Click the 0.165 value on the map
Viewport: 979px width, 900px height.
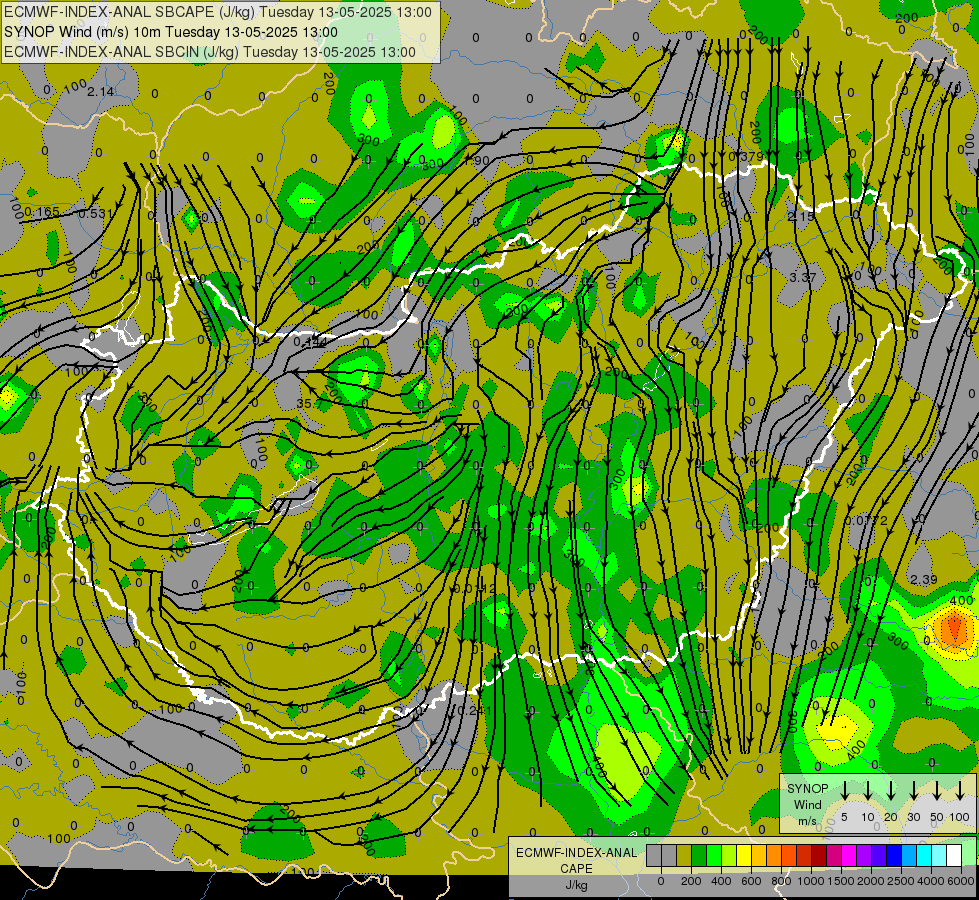pyautogui.click(x=42, y=212)
